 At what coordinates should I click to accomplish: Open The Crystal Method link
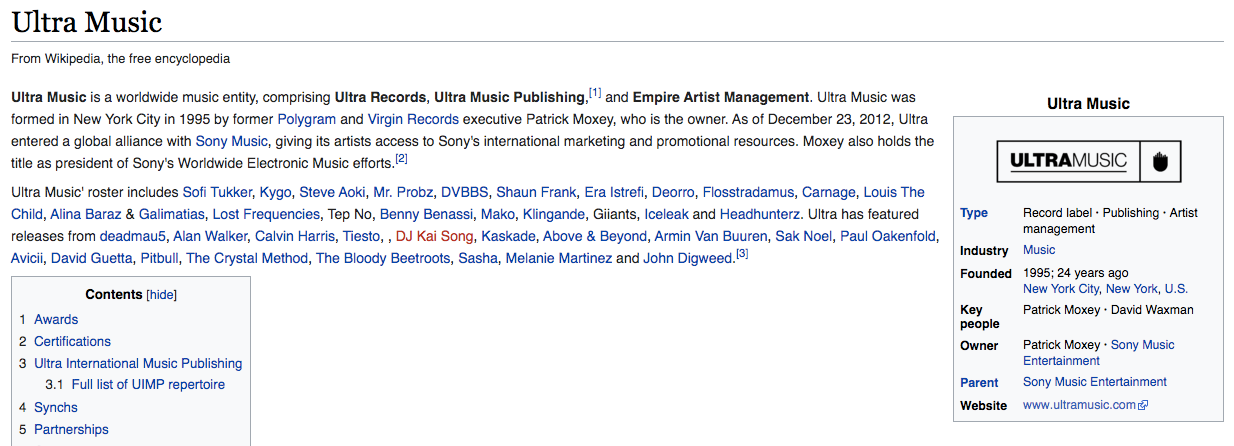(x=247, y=258)
